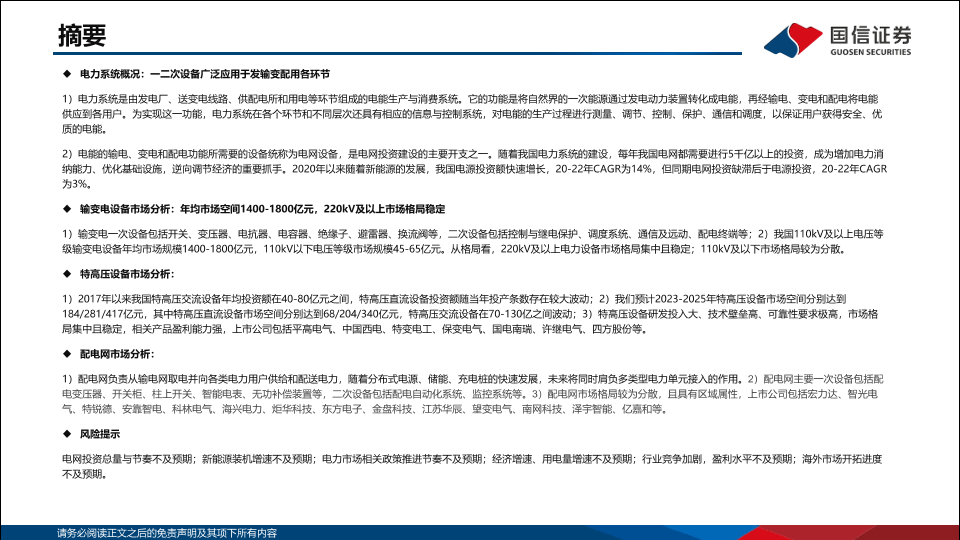Image resolution: width=960 pixels, height=540 pixels.
Task: Click the paragraph starting 1）电力系统是由发电厂
Action: (x=470, y=114)
